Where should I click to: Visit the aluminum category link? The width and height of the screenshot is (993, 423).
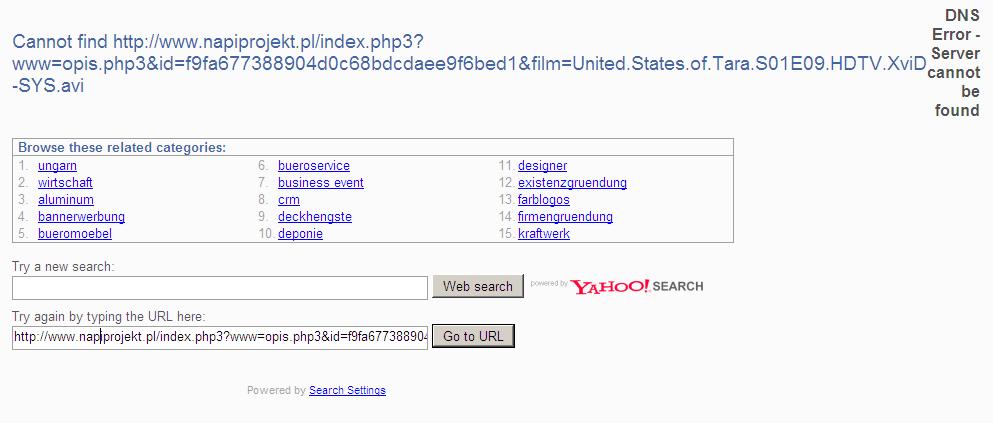66,200
